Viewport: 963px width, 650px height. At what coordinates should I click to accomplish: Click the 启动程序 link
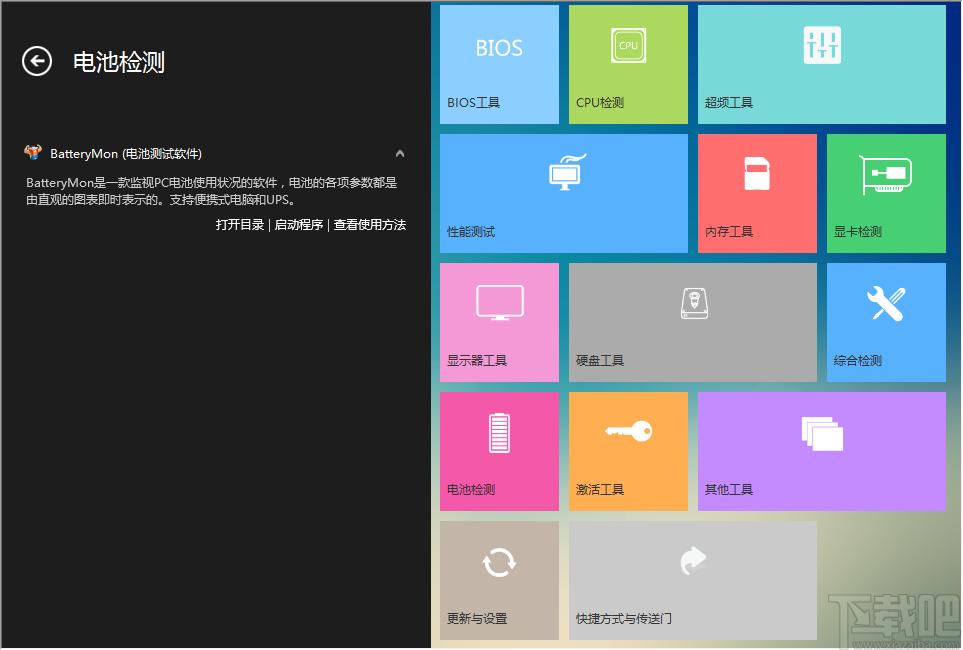point(298,225)
